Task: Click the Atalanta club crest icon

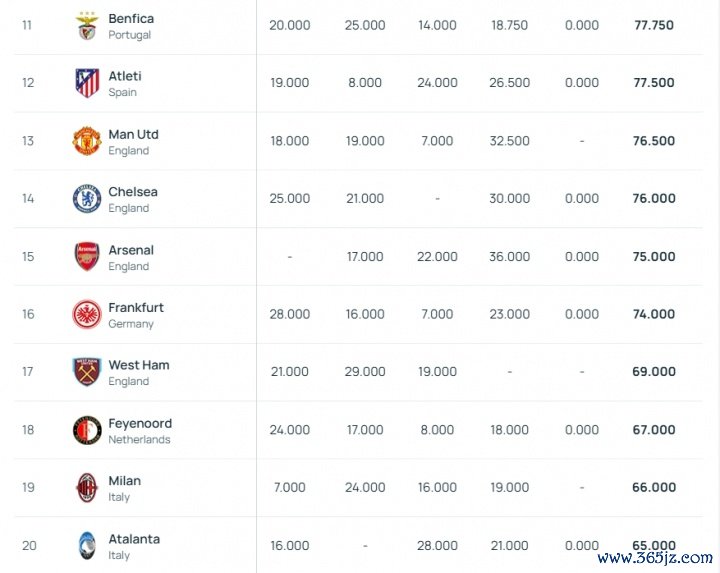Action: point(87,545)
